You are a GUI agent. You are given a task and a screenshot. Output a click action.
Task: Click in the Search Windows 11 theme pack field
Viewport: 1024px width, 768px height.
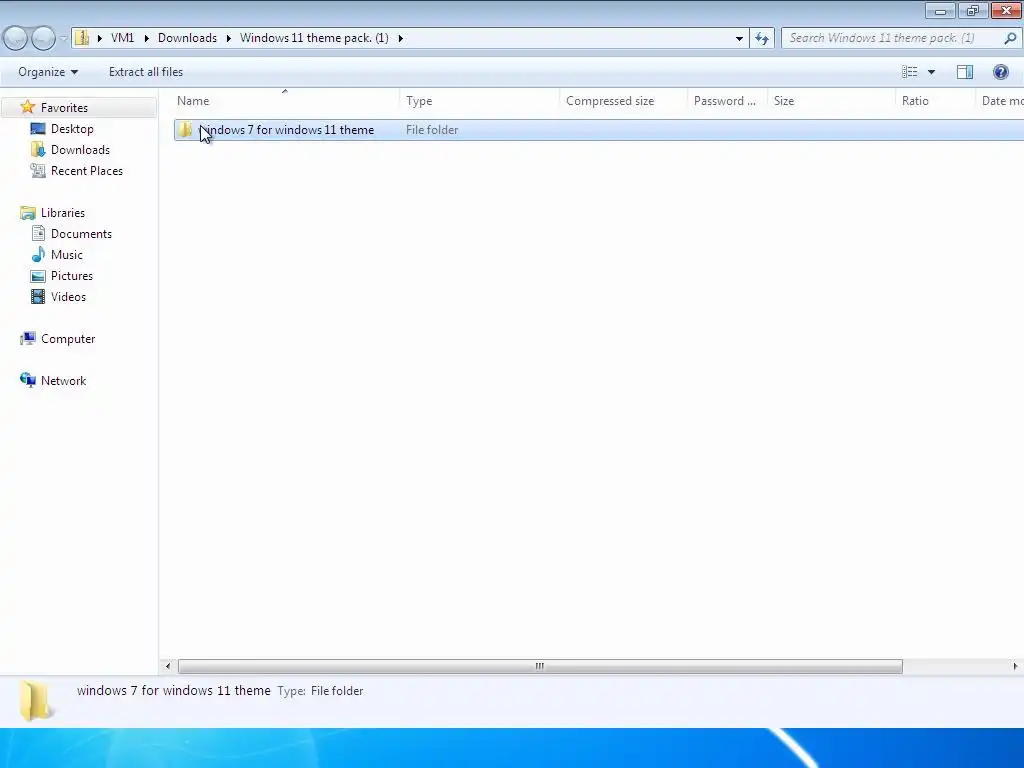pos(892,38)
